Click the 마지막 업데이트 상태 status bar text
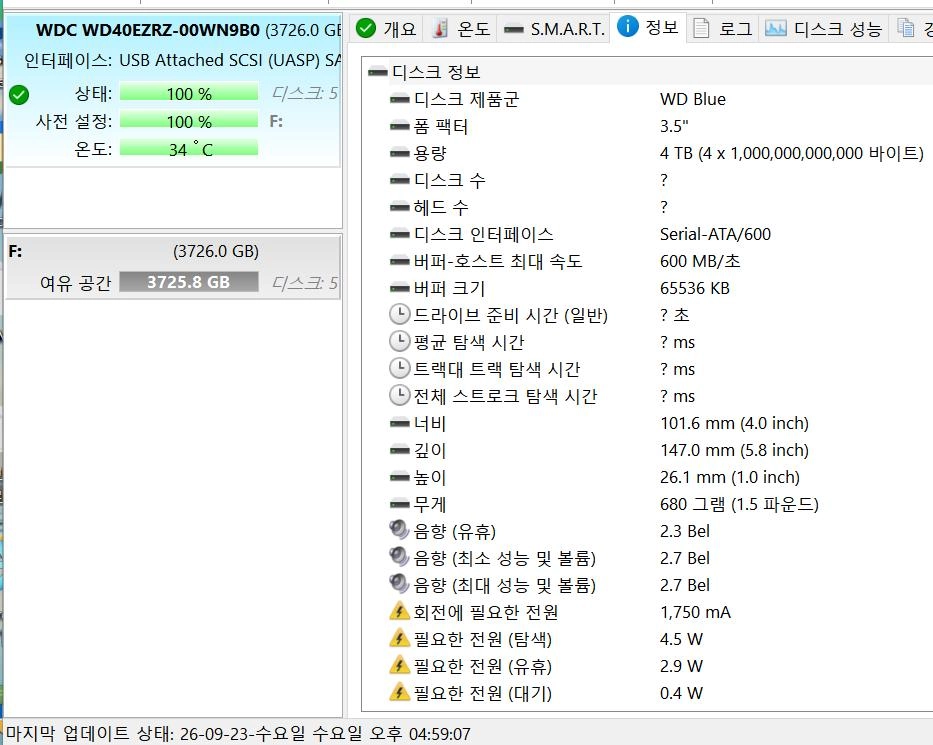The height and width of the screenshot is (745, 933). coord(238,734)
